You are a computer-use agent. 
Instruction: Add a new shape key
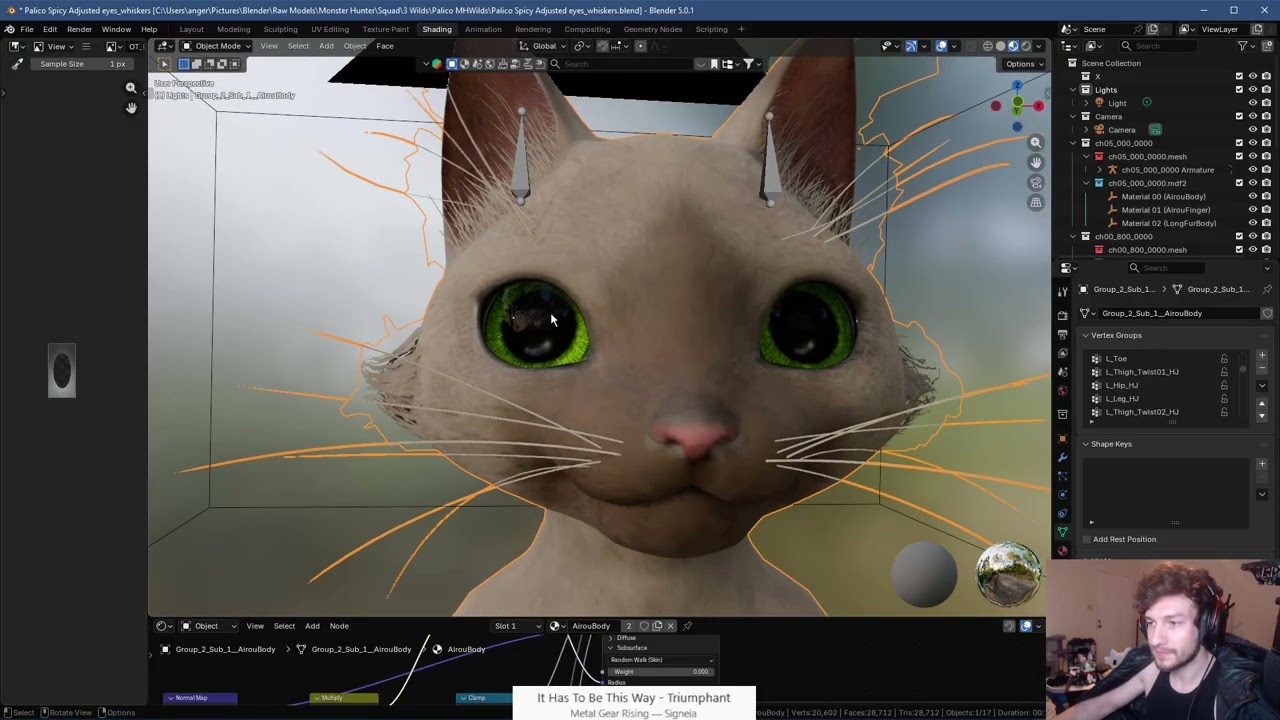[x=1262, y=464]
